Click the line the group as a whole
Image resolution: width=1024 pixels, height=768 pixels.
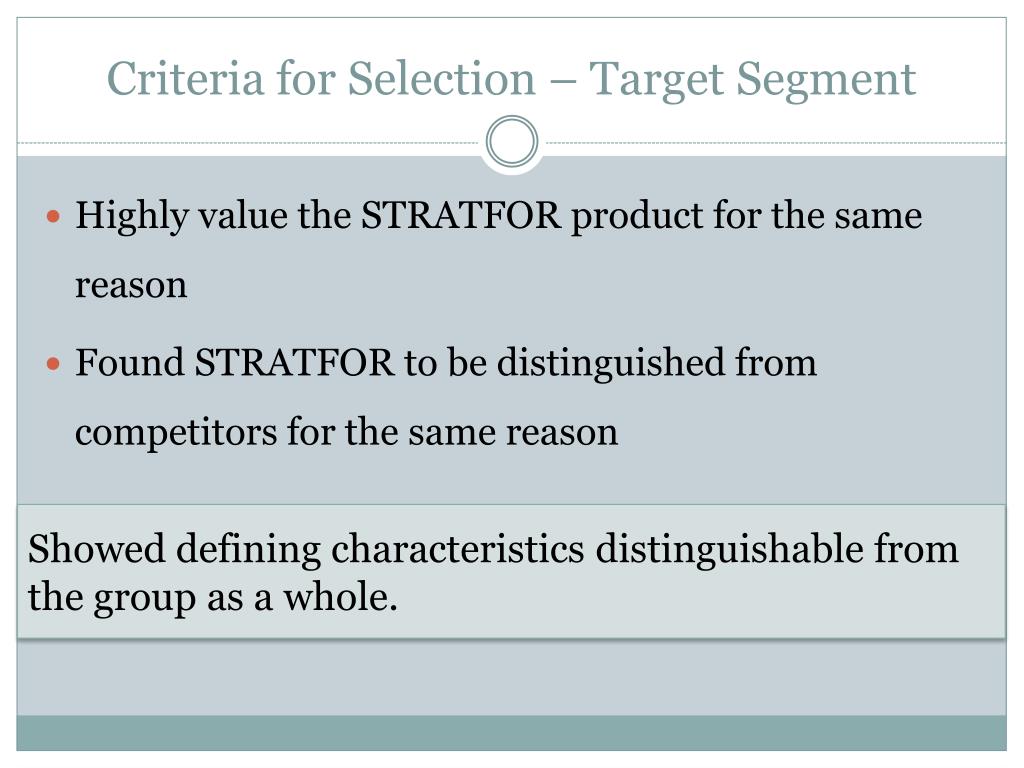[213, 598]
